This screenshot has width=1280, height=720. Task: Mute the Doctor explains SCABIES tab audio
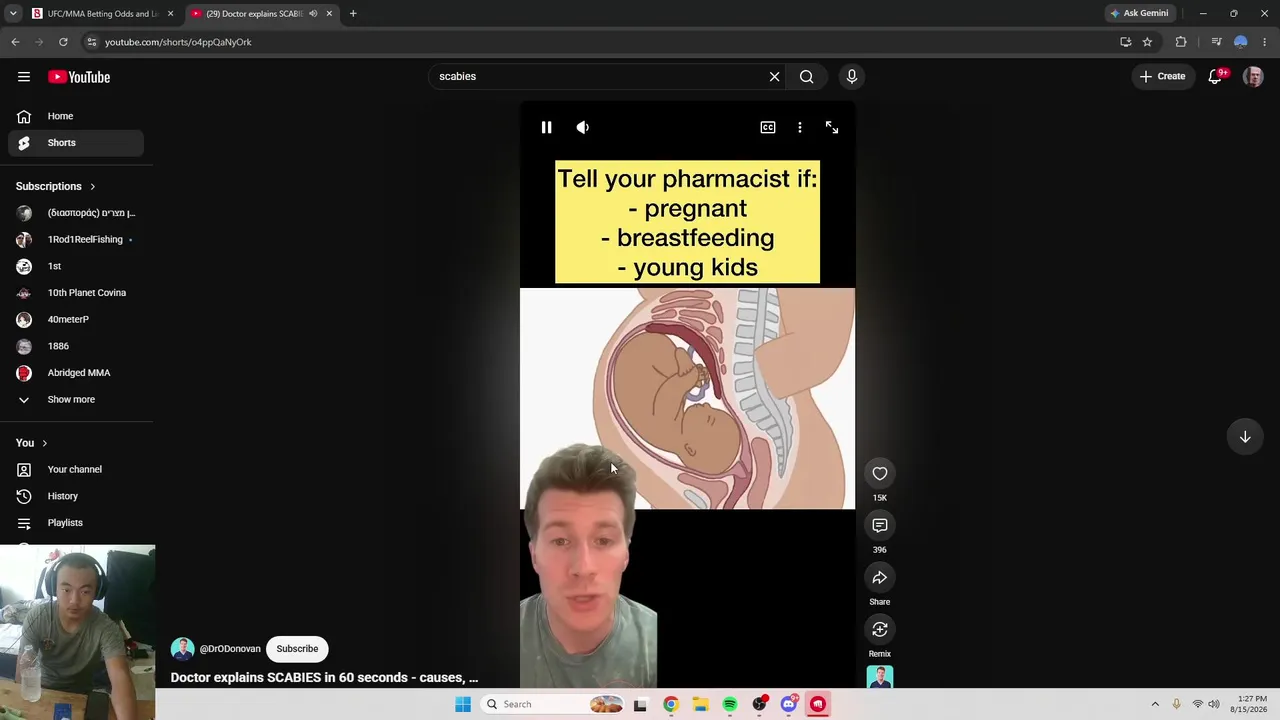tap(313, 14)
